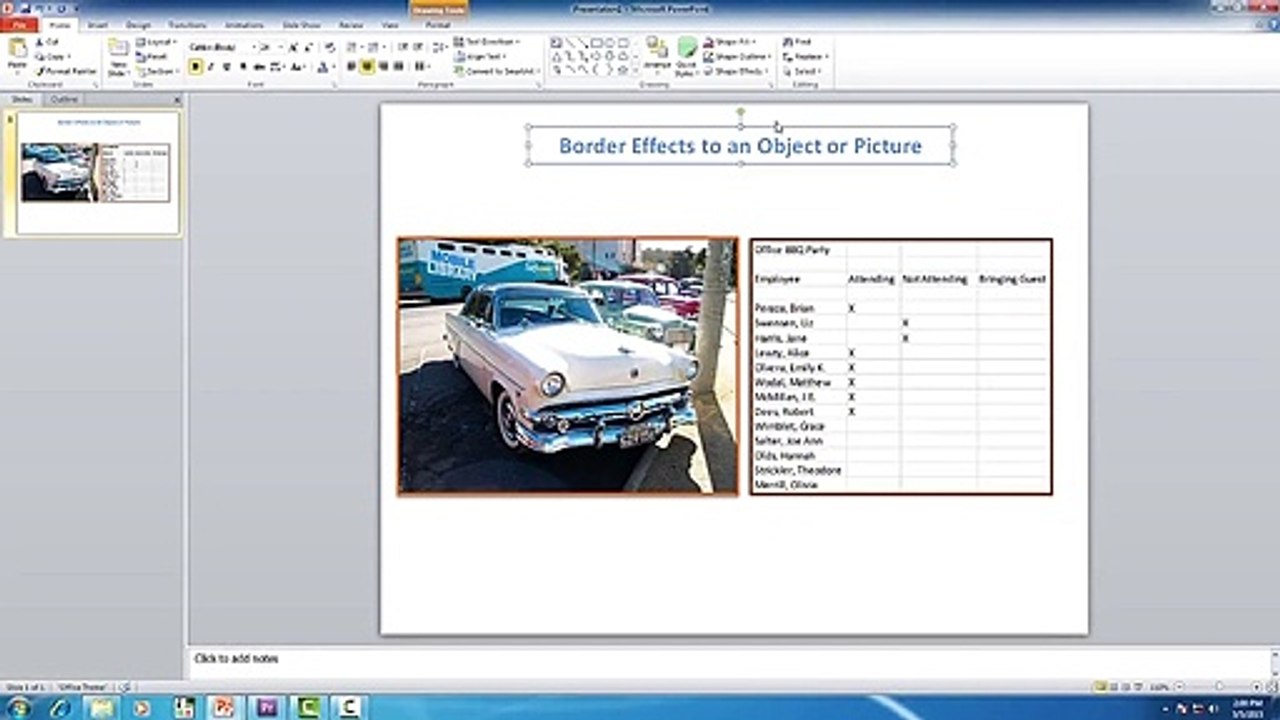
Task: Select slide 1 thumbnail in Slides pane
Action: 96,172
